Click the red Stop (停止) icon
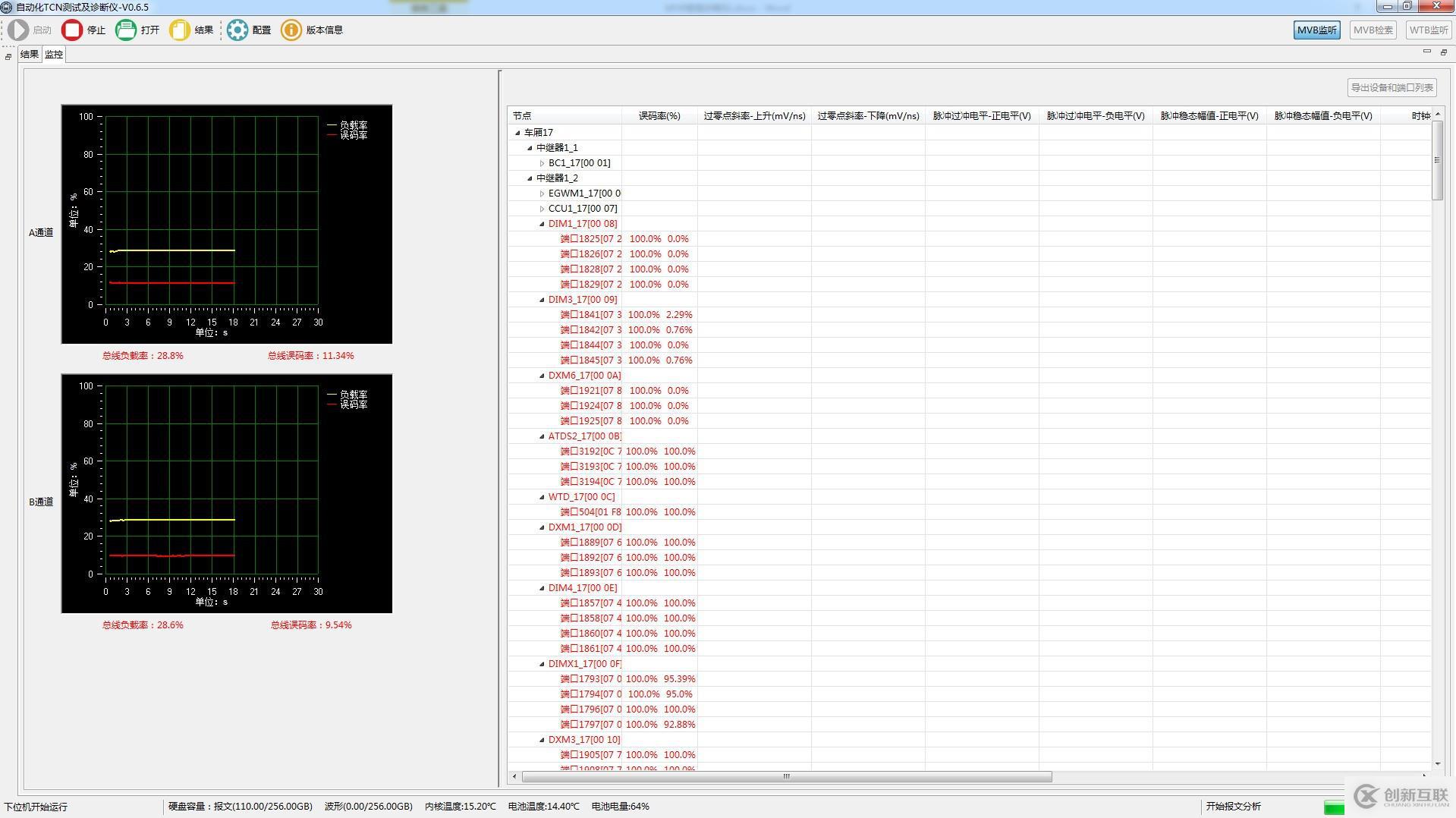 (72, 30)
